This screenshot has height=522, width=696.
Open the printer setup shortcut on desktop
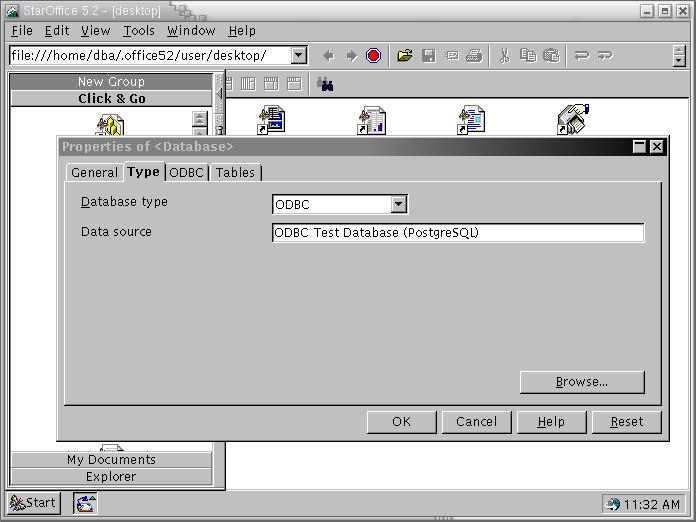[573, 119]
